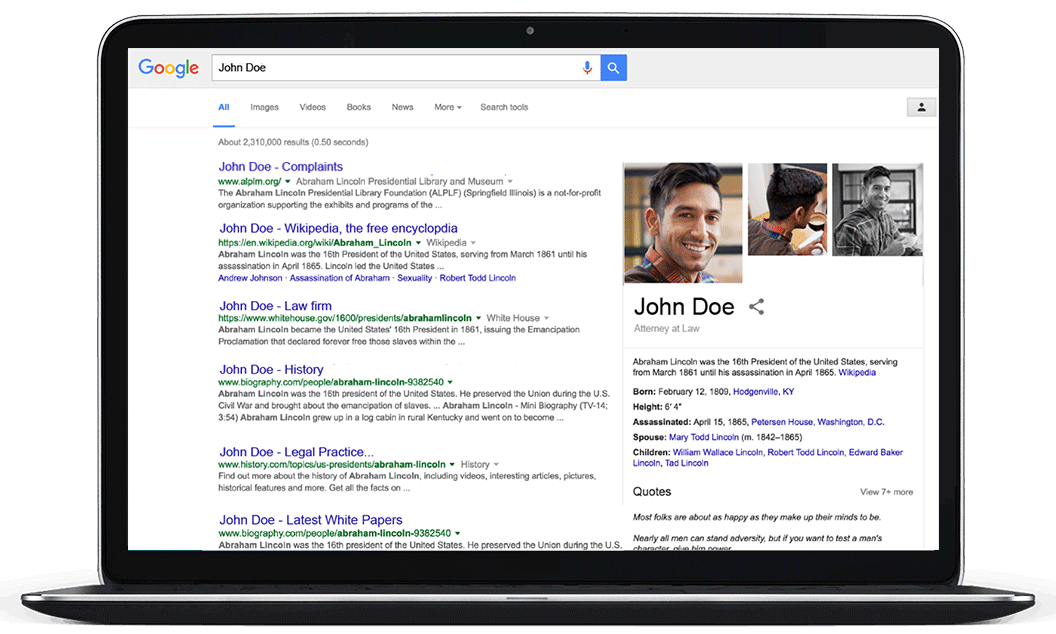Click the John Doe panel heading
This screenshot has width=1056, height=634.
(x=684, y=307)
